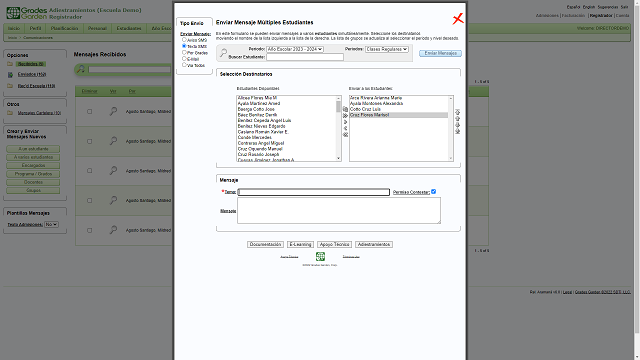
Task: Click the Encargados button in sidebar
Action: (x=33, y=166)
